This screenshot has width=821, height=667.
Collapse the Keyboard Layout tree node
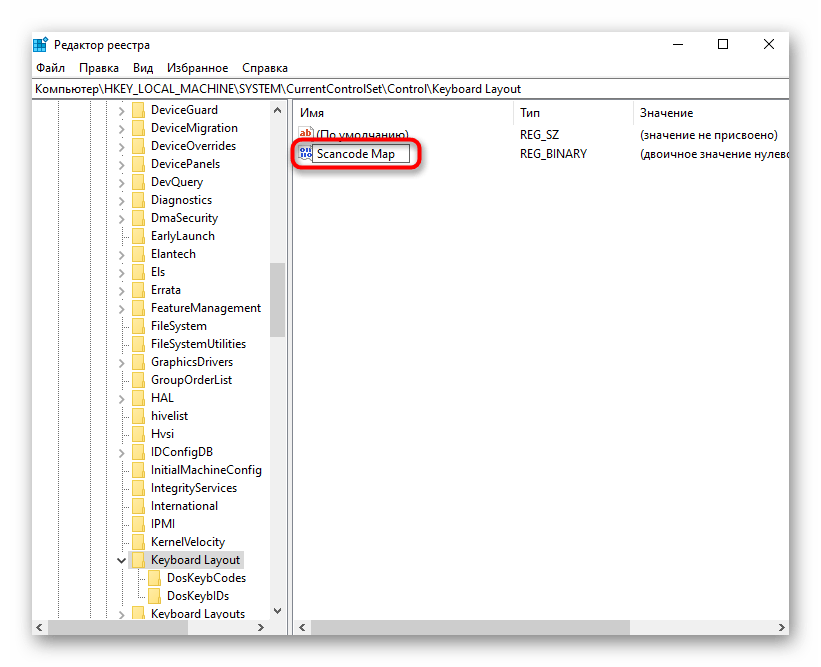point(121,560)
